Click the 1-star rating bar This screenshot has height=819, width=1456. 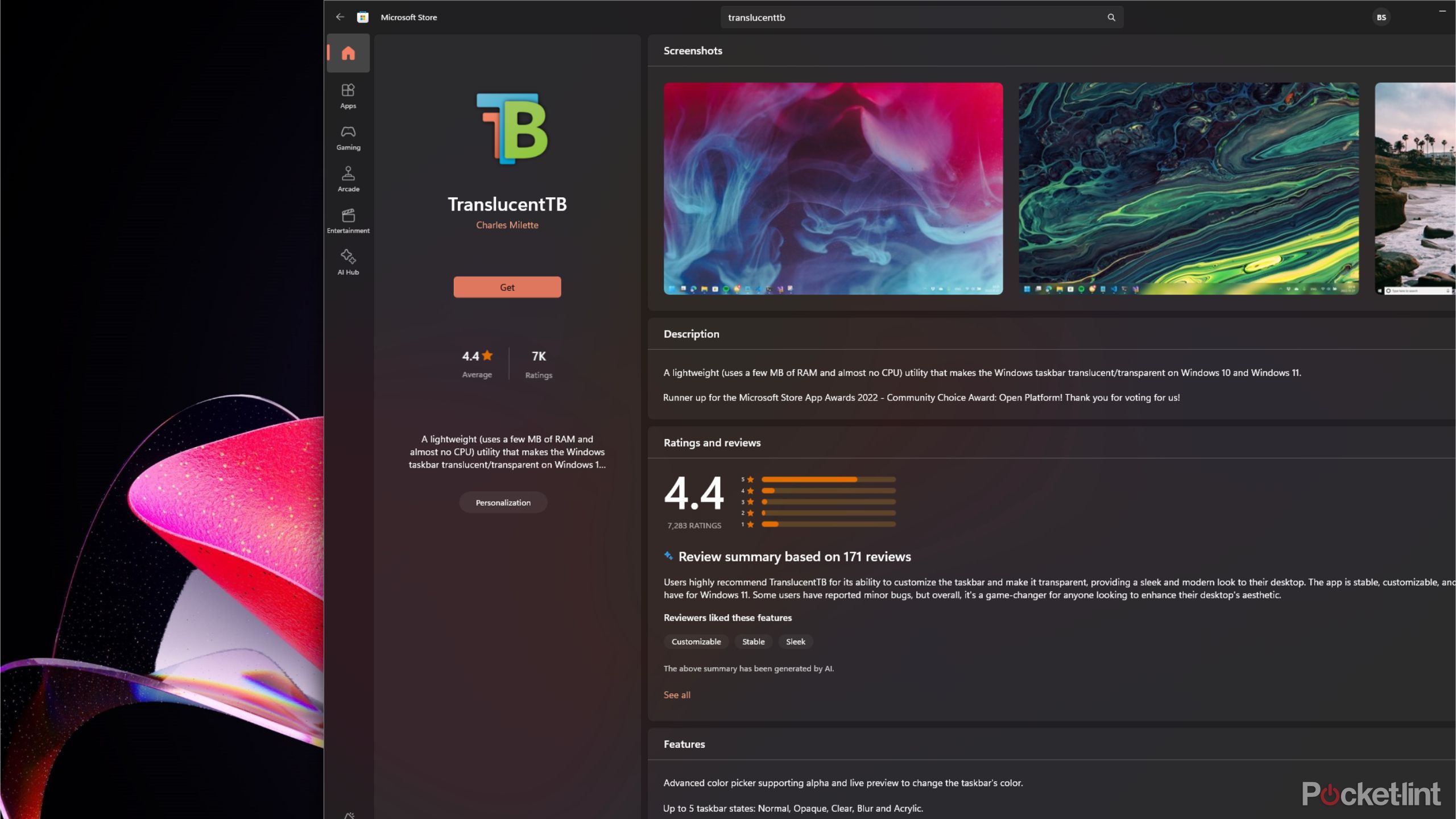(829, 524)
